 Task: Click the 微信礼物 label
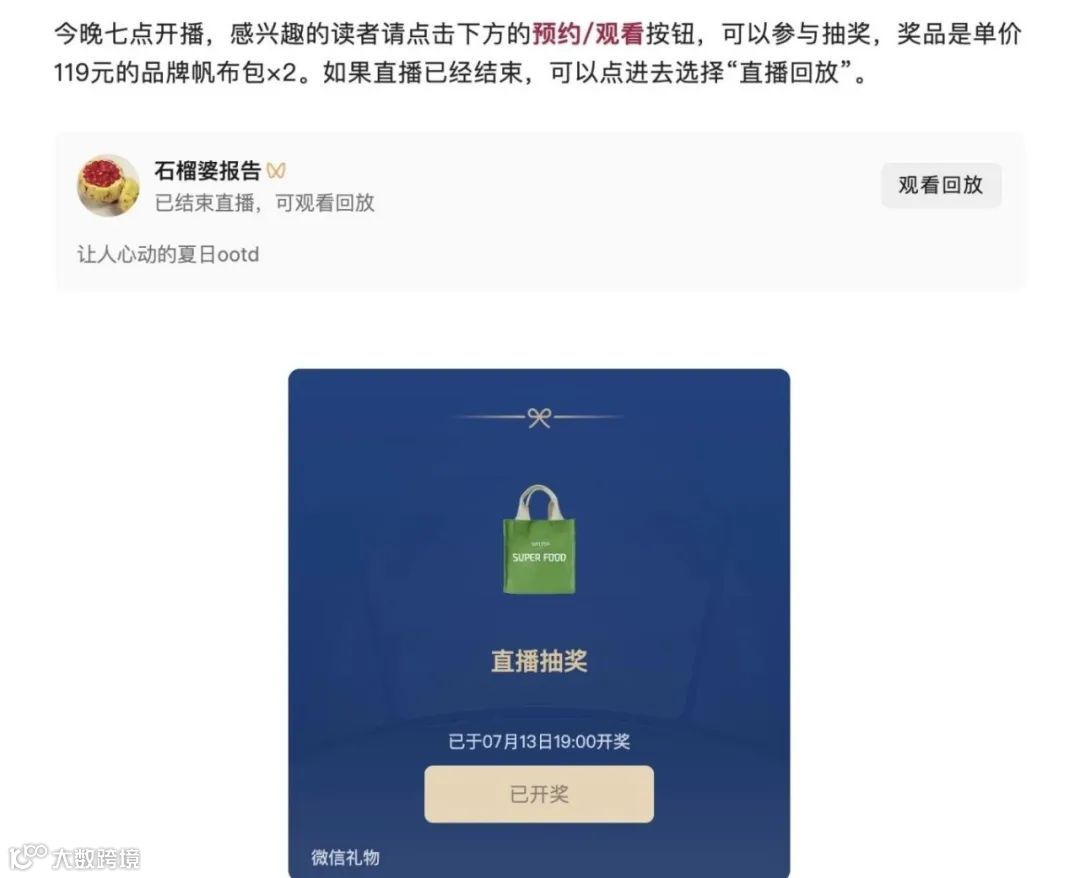[345, 857]
